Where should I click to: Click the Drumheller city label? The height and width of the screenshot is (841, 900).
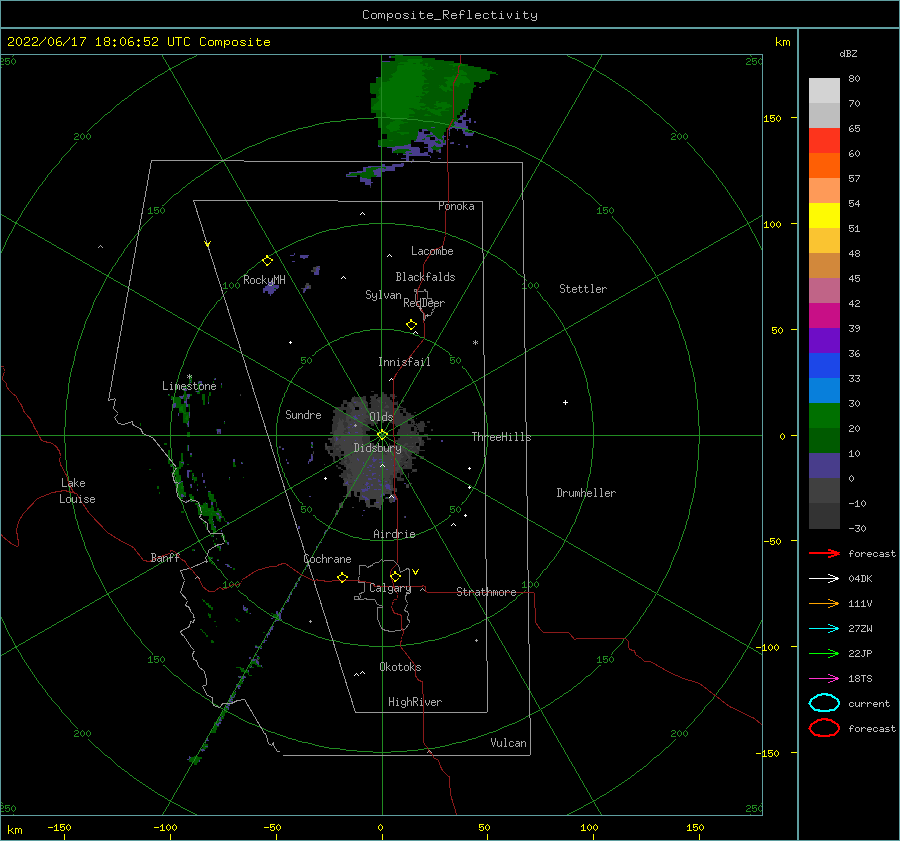tap(586, 493)
